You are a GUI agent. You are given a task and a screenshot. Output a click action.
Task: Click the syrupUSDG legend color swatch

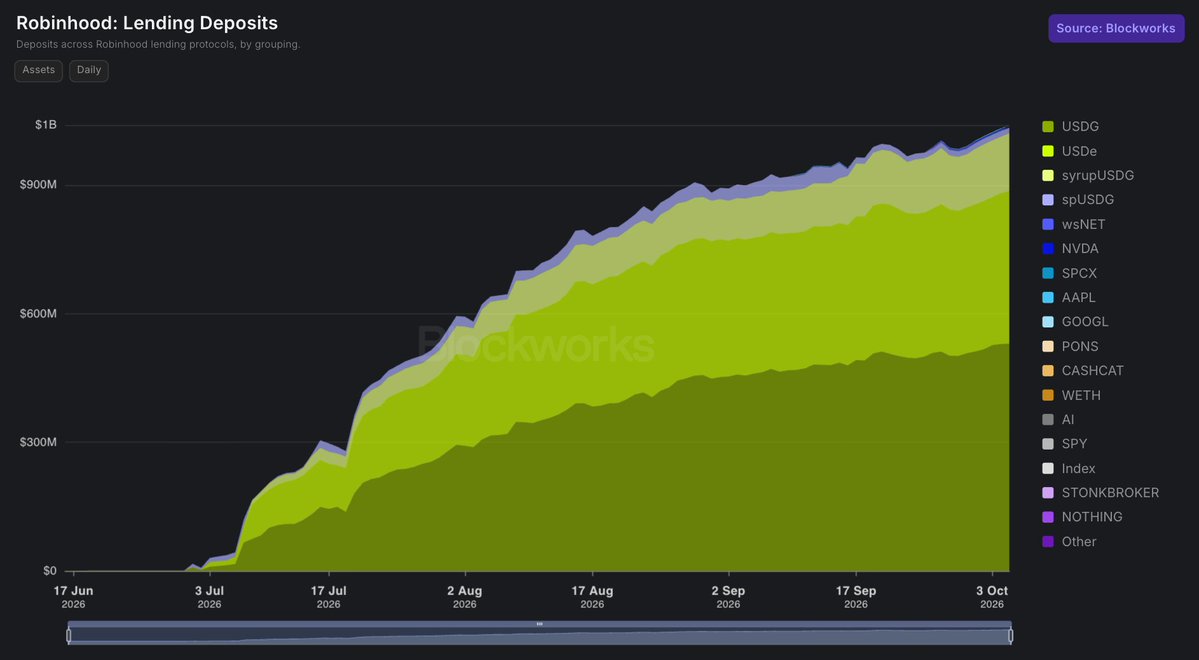coord(1048,176)
